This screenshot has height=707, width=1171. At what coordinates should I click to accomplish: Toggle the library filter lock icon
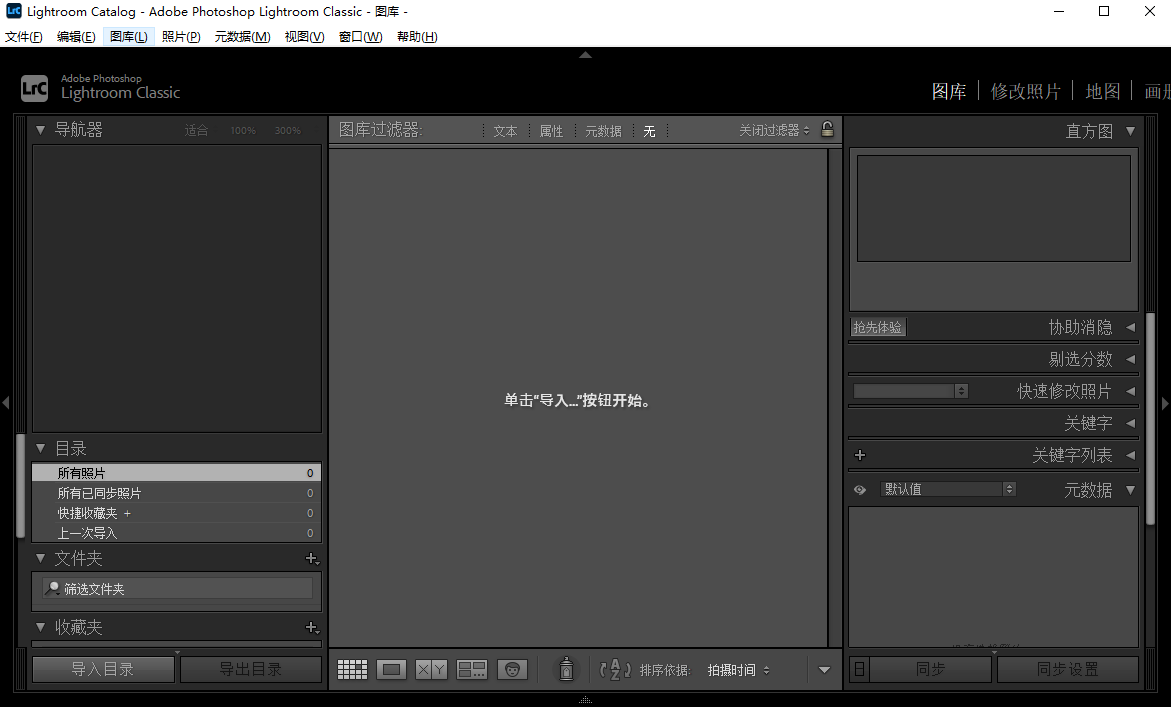[827, 130]
